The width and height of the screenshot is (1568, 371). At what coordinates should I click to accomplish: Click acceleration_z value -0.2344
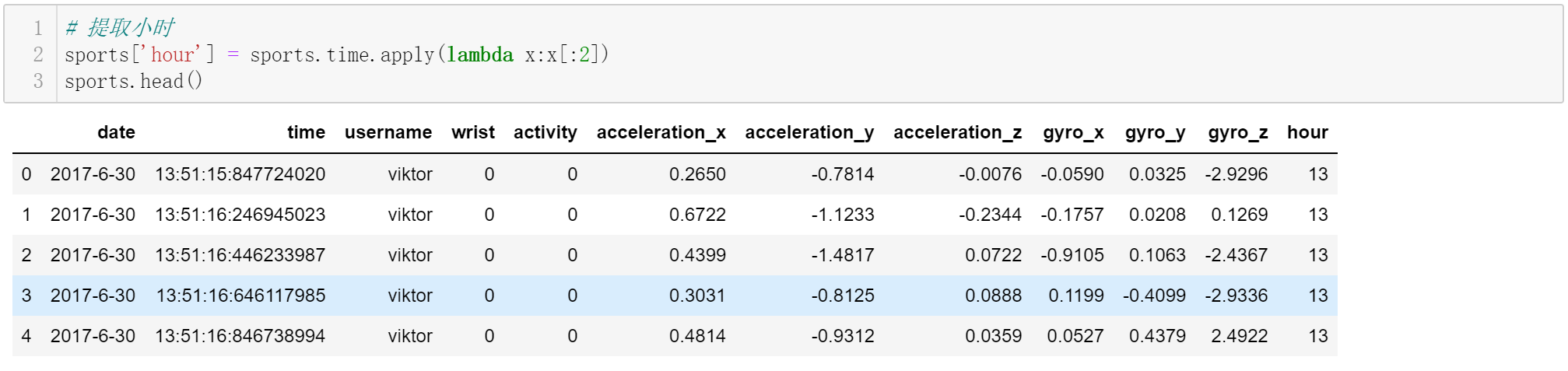click(990, 215)
